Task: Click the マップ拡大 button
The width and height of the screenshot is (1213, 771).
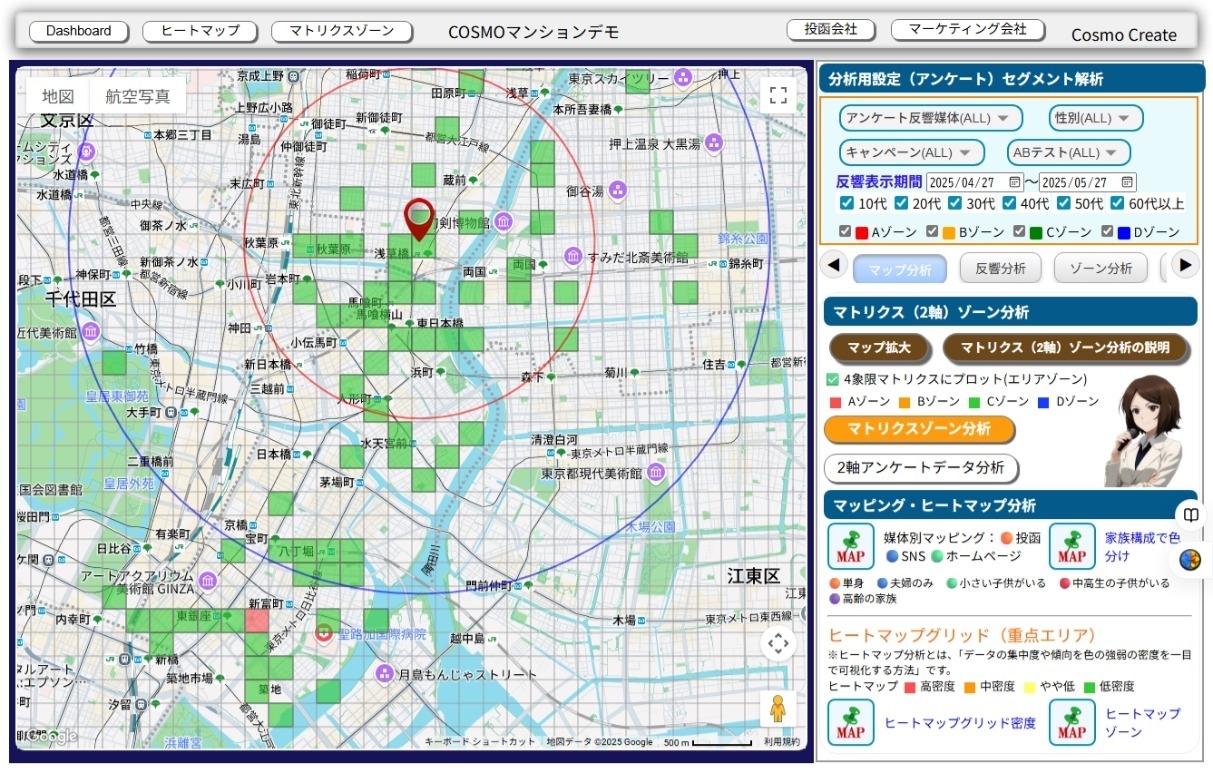Action: tap(879, 348)
